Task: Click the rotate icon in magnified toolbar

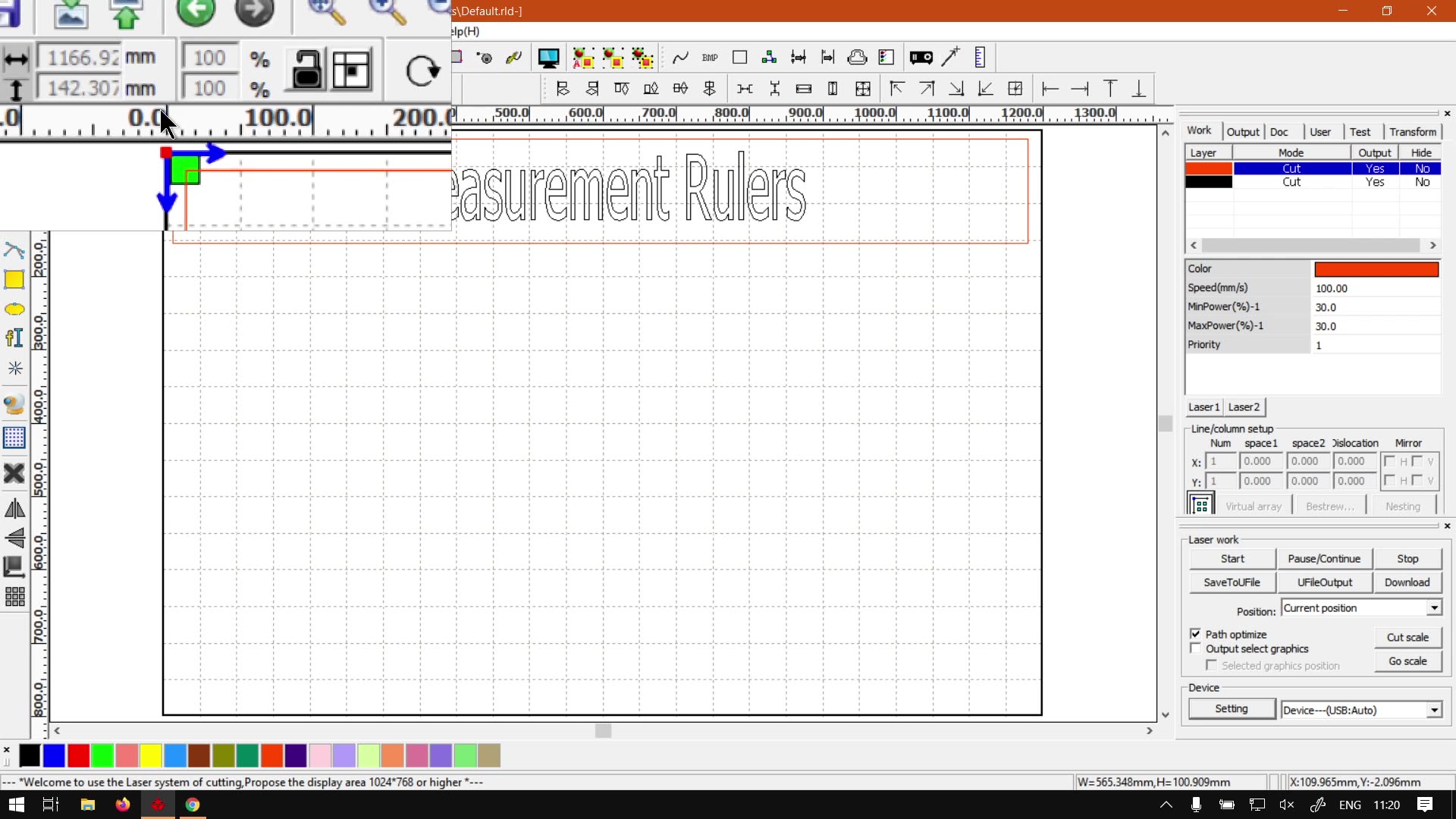Action: pos(422,71)
